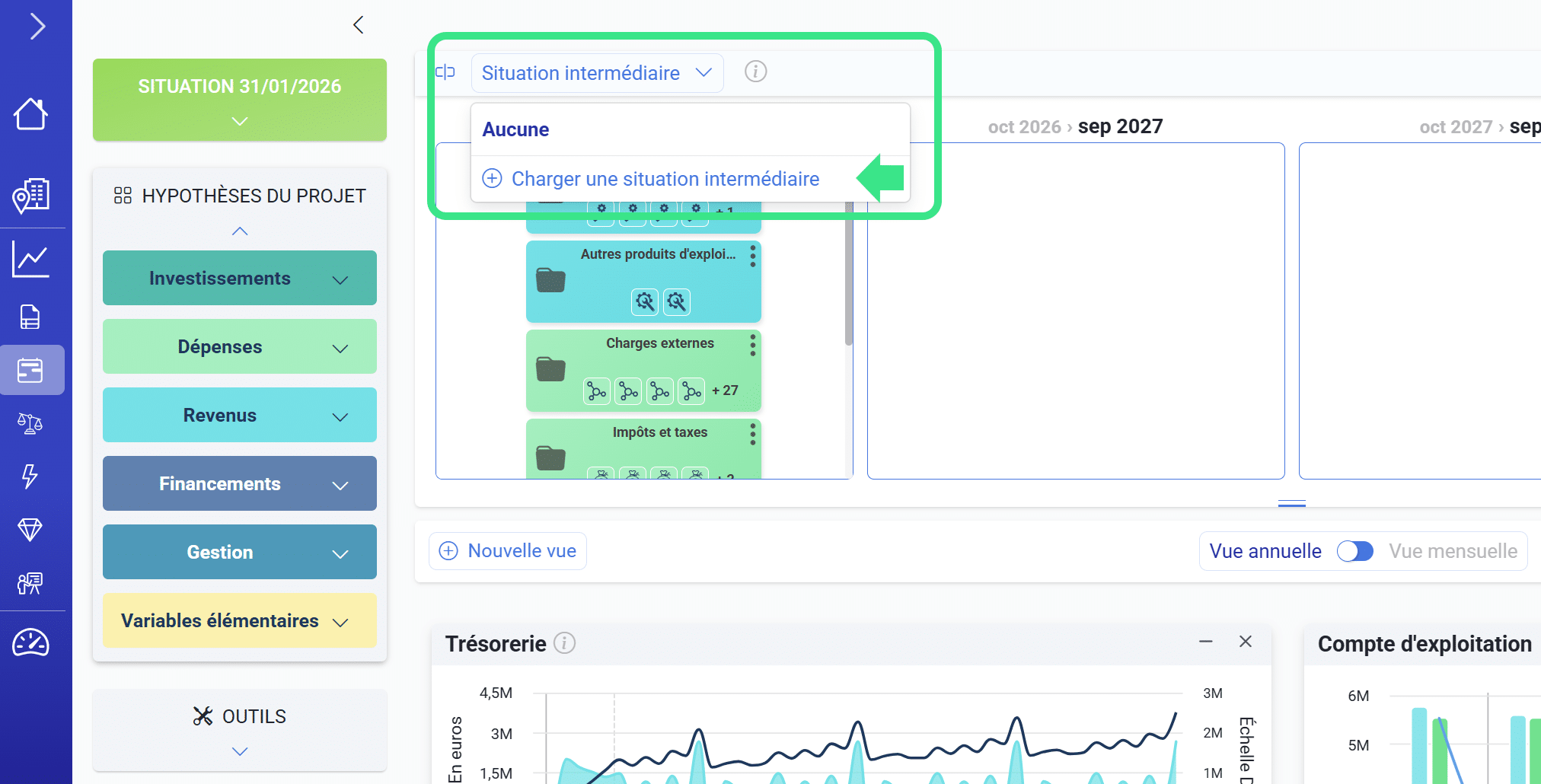Open the diamond icon in sidebar
Screen dimensions: 1541x784
[30, 529]
